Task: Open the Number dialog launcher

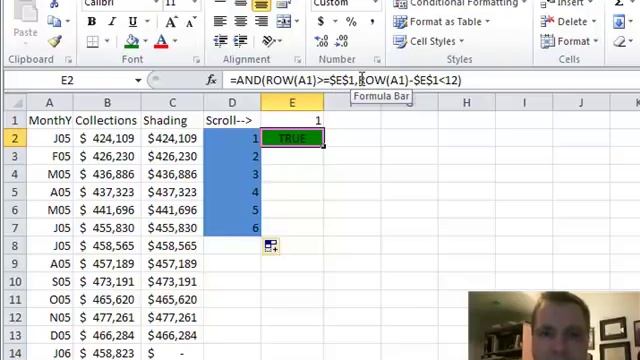Action: coord(377,60)
